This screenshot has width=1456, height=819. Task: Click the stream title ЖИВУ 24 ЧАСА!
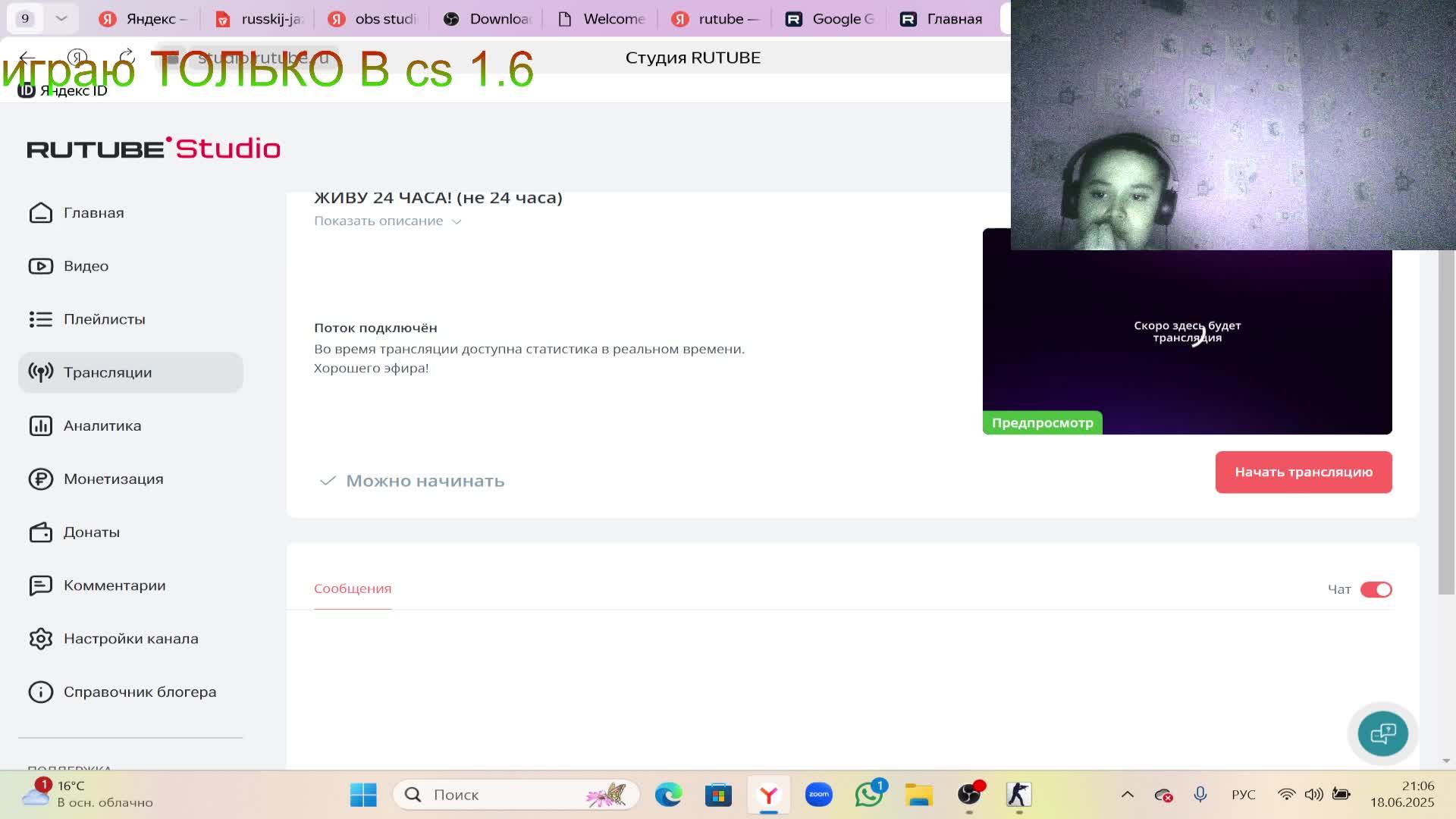[438, 198]
